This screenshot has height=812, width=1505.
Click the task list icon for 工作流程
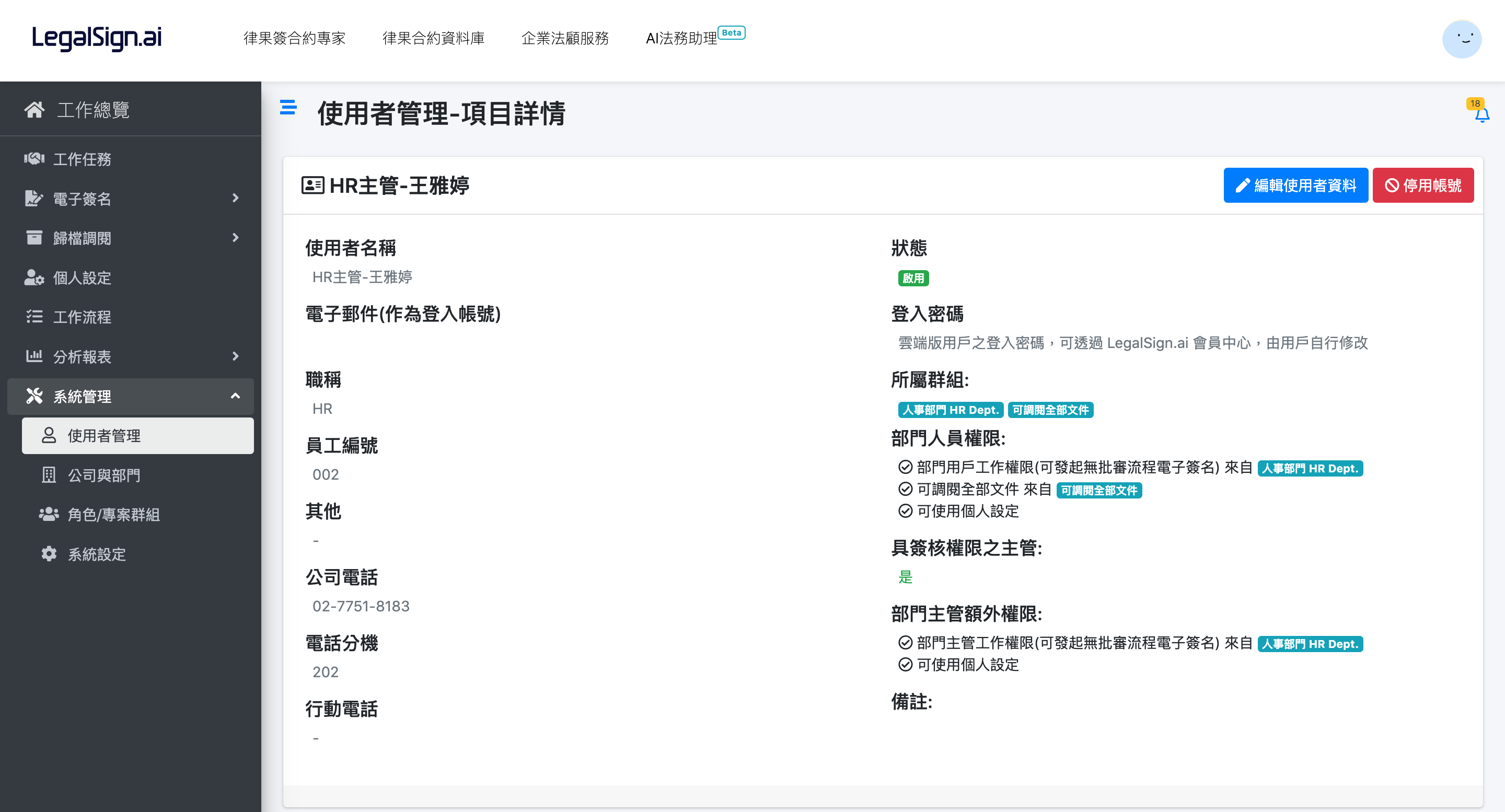pos(34,317)
